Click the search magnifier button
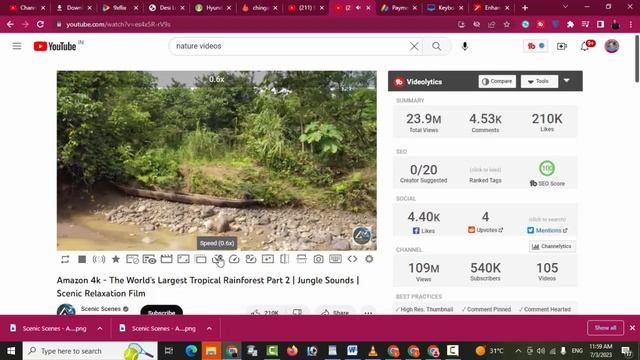The image size is (640, 360). pos(437,46)
